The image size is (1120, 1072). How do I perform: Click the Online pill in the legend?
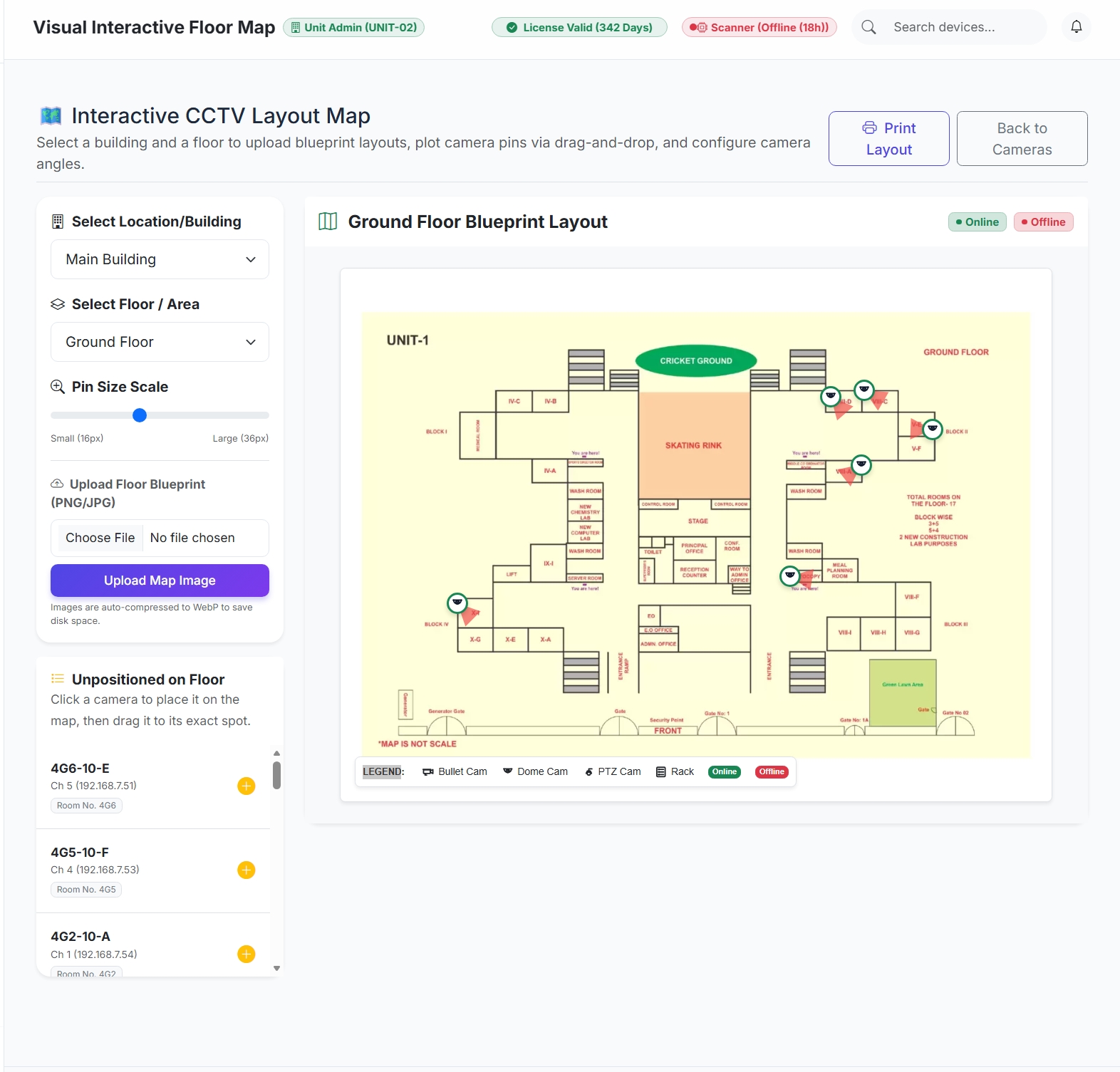tap(725, 771)
